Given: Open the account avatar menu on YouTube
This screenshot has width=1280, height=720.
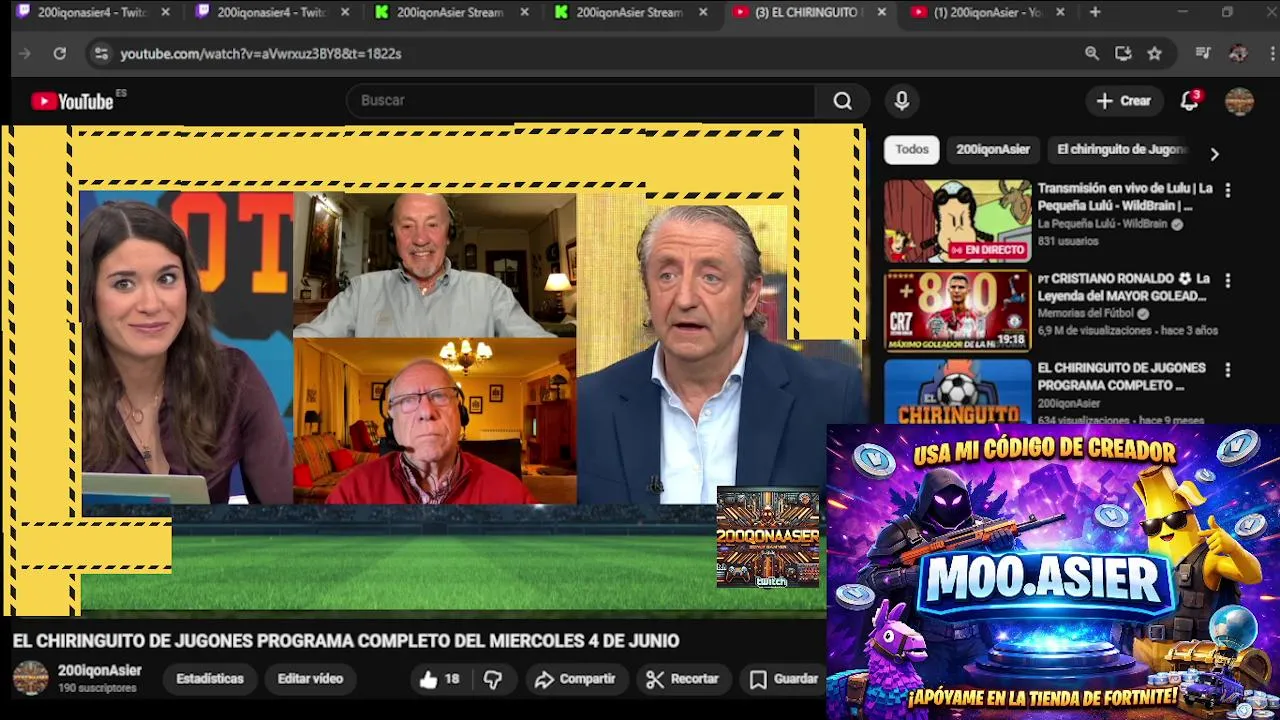Looking at the screenshot, I should (x=1239, y=101).
